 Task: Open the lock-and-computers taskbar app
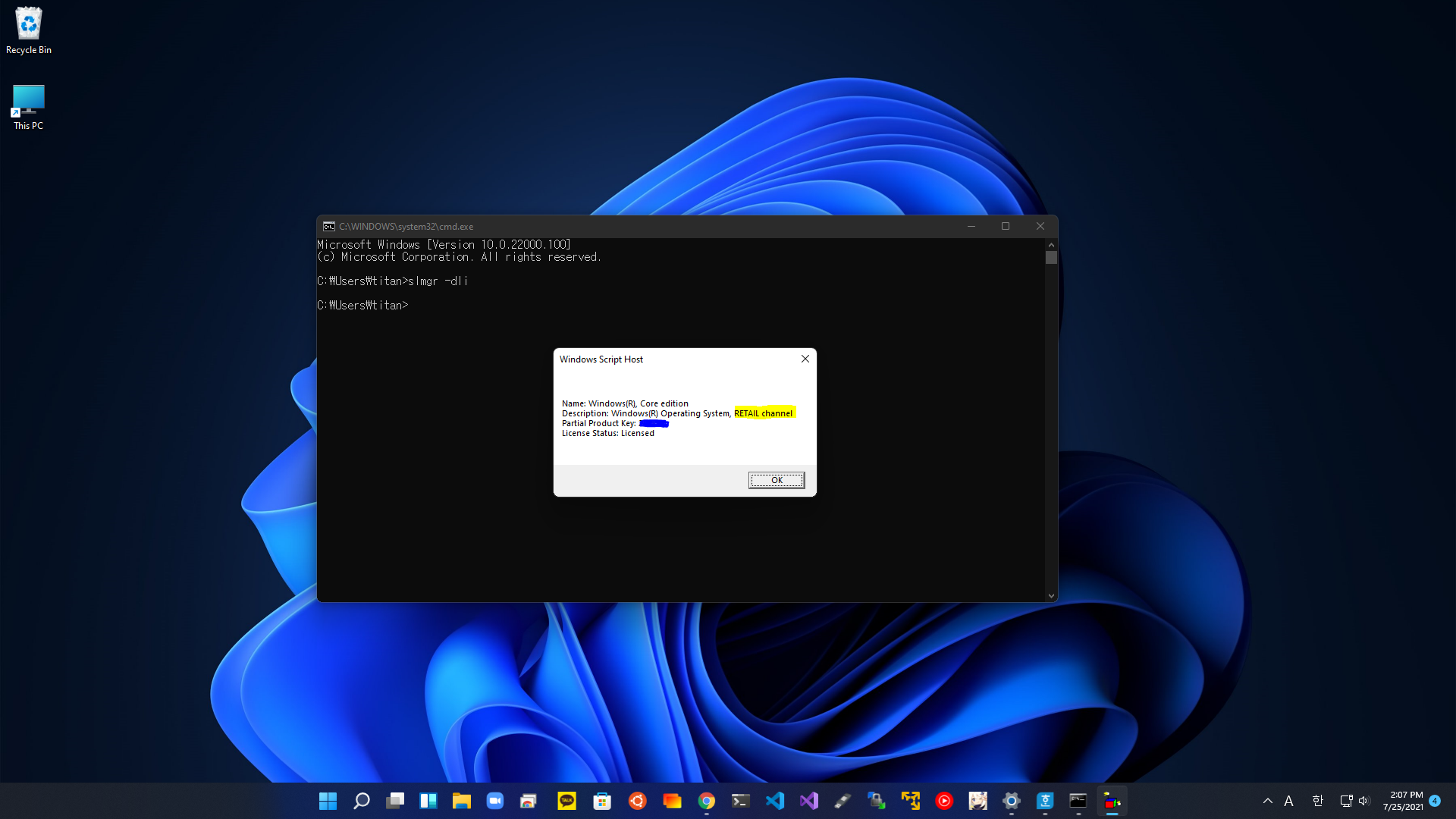pyautogui.click(x=877, y=801)
